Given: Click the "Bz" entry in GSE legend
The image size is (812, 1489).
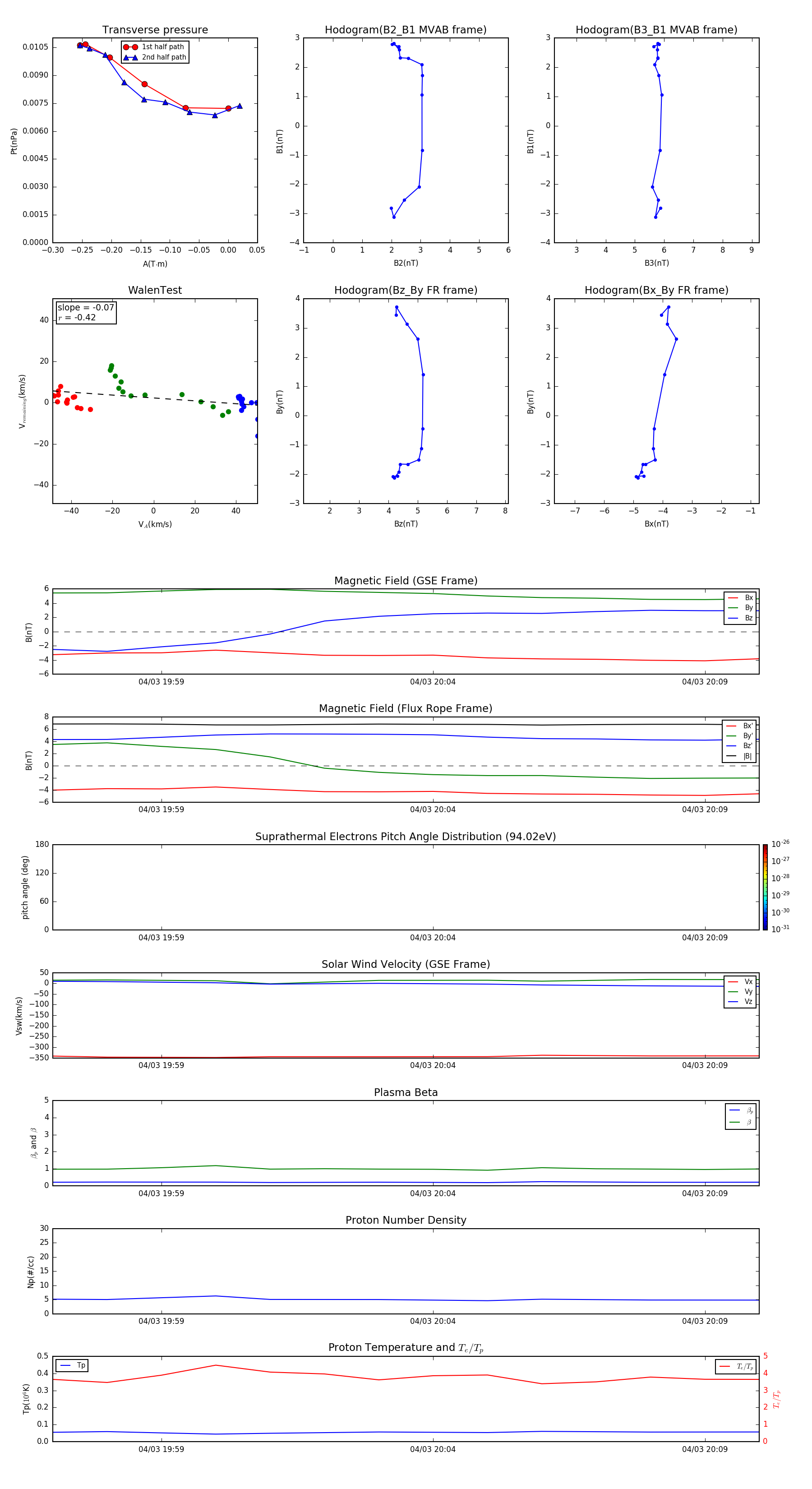Looking at the screenshot, I should (740, 618).
